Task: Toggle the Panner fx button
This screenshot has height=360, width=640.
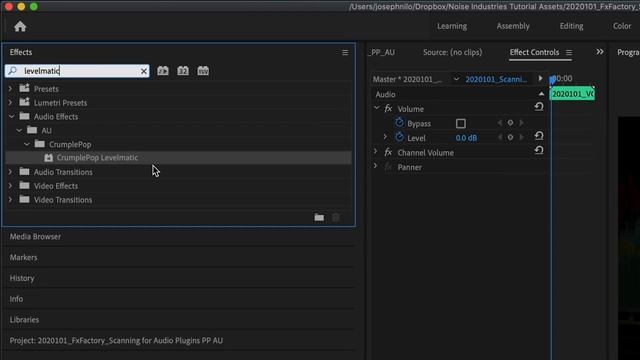Action: [x=388, y=167]
